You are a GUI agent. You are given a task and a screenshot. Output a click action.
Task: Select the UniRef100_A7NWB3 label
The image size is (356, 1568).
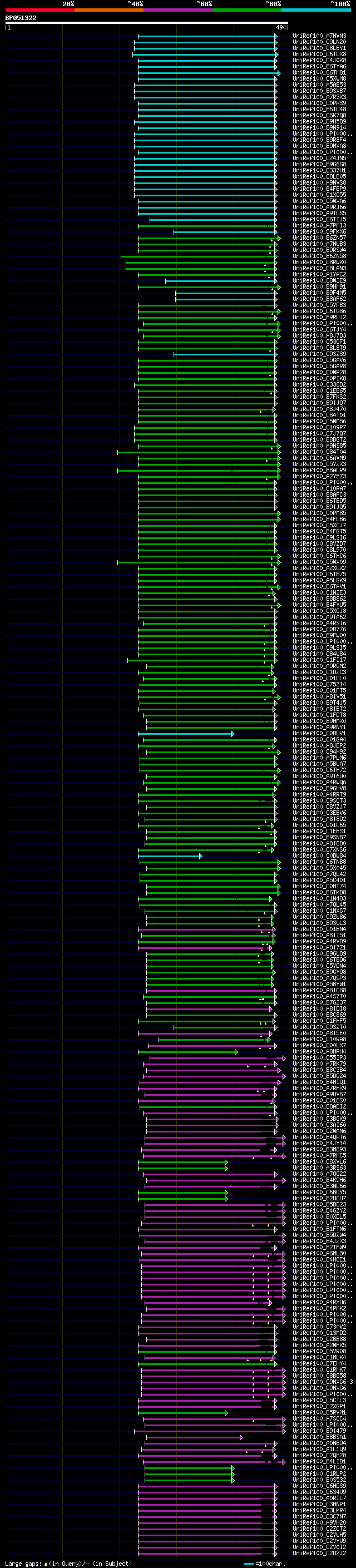coord(319,244)
